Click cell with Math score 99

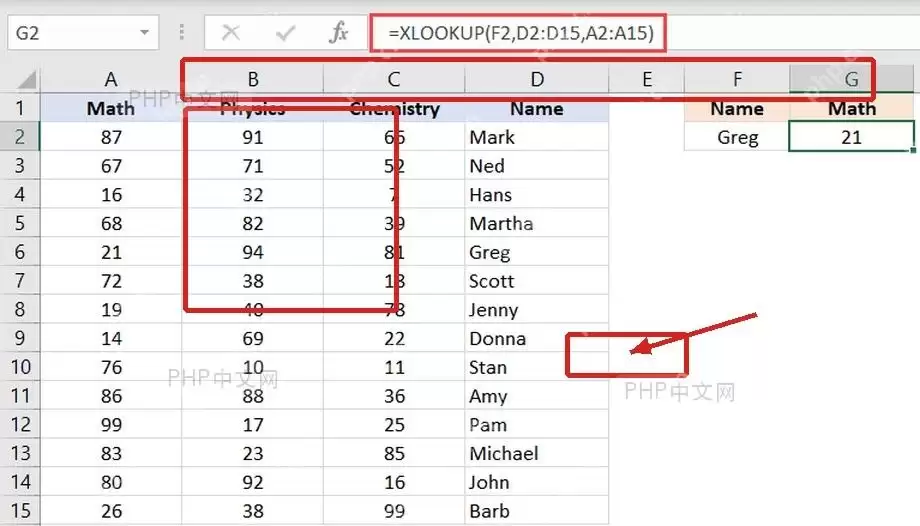point(111,424)
